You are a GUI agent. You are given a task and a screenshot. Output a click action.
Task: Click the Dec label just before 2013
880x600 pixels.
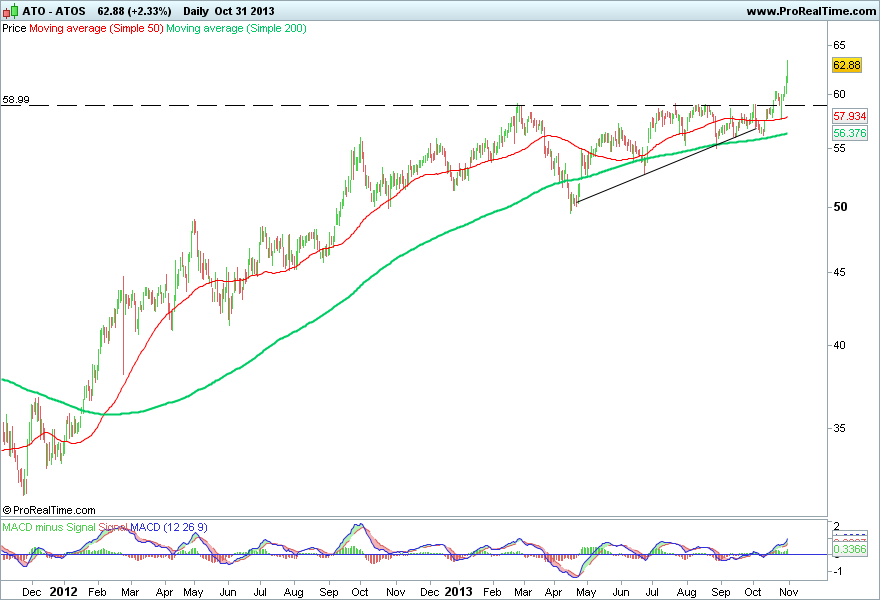point(429,592)
